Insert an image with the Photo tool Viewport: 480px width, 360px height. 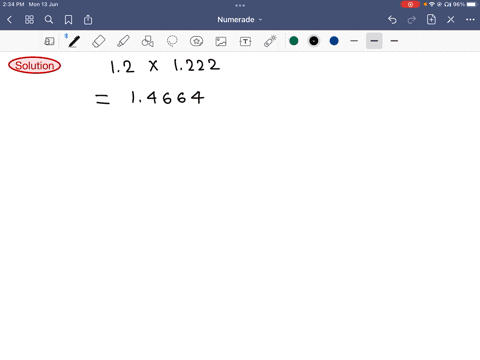point(221,41)
